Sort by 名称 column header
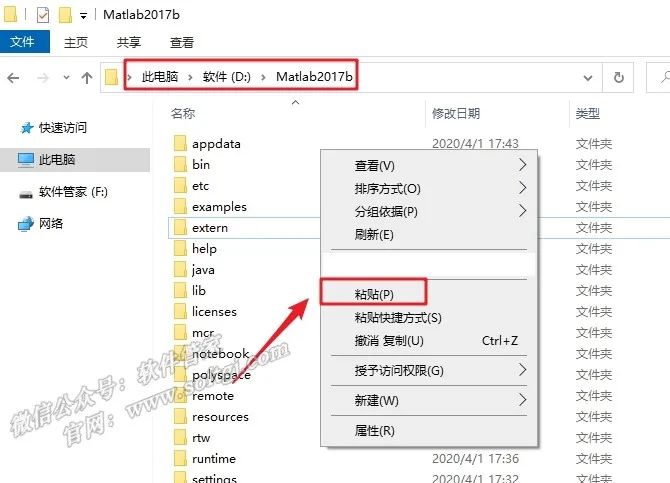The width and height of the screenshot is (670, 483). (183, 114)
